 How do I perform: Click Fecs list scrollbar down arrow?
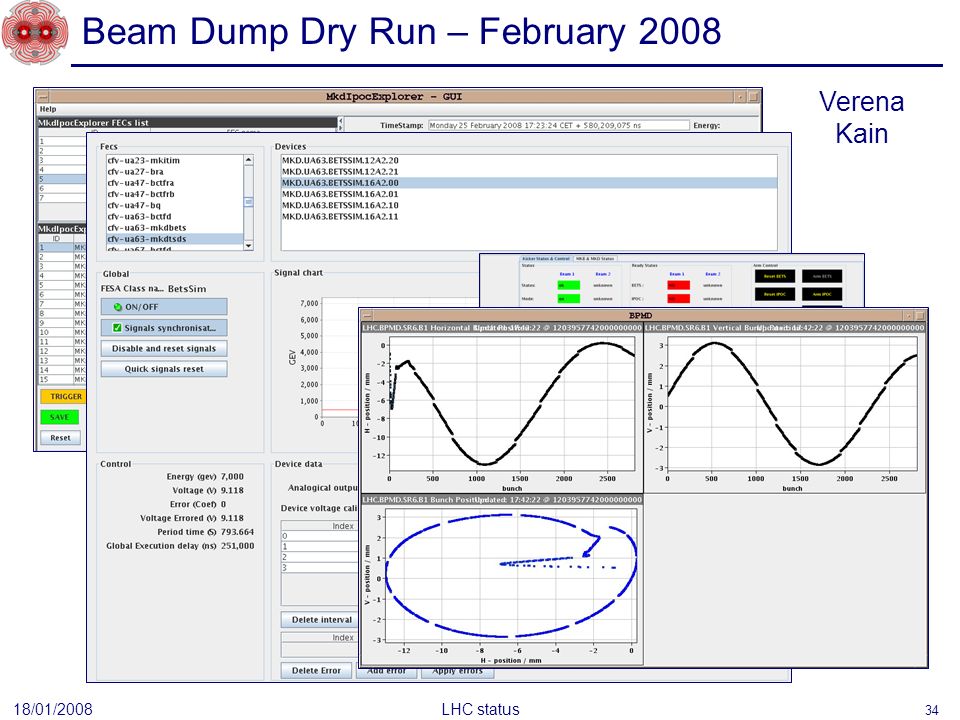249,246
